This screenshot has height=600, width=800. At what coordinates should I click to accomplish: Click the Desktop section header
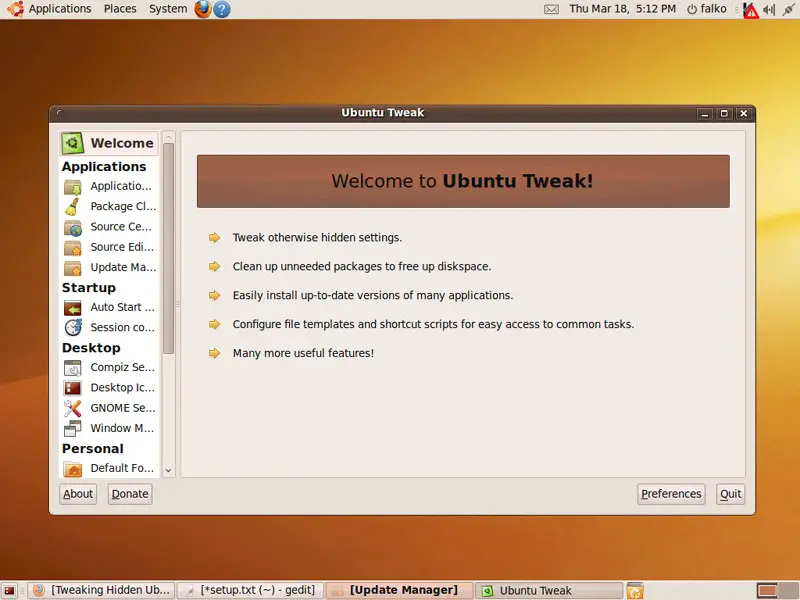[x=91, y=347]
